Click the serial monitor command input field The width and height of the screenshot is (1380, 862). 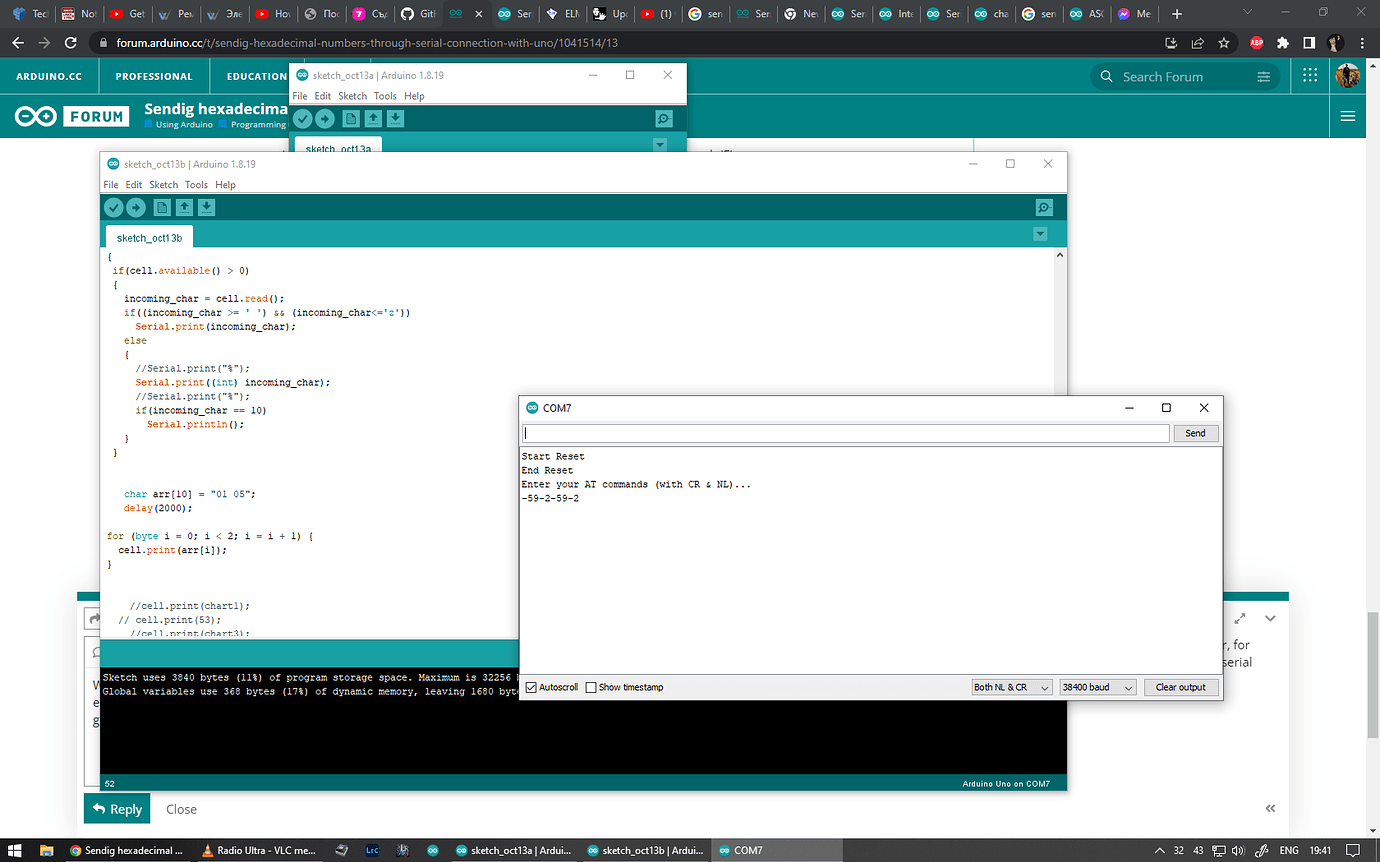click(x=845, y=433)
